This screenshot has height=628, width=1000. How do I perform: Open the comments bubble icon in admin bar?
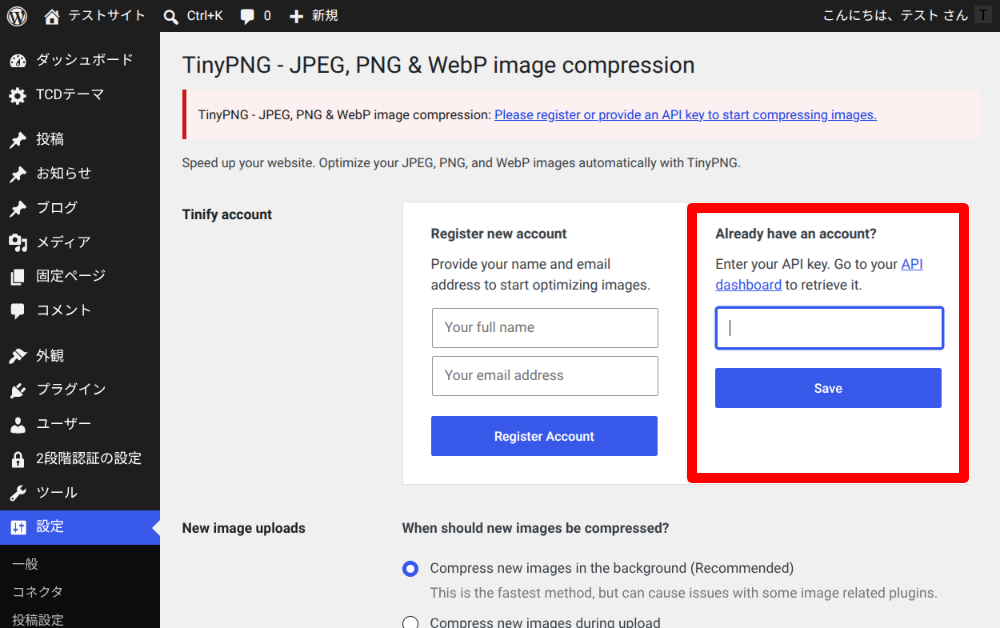(x=247, y=17)
